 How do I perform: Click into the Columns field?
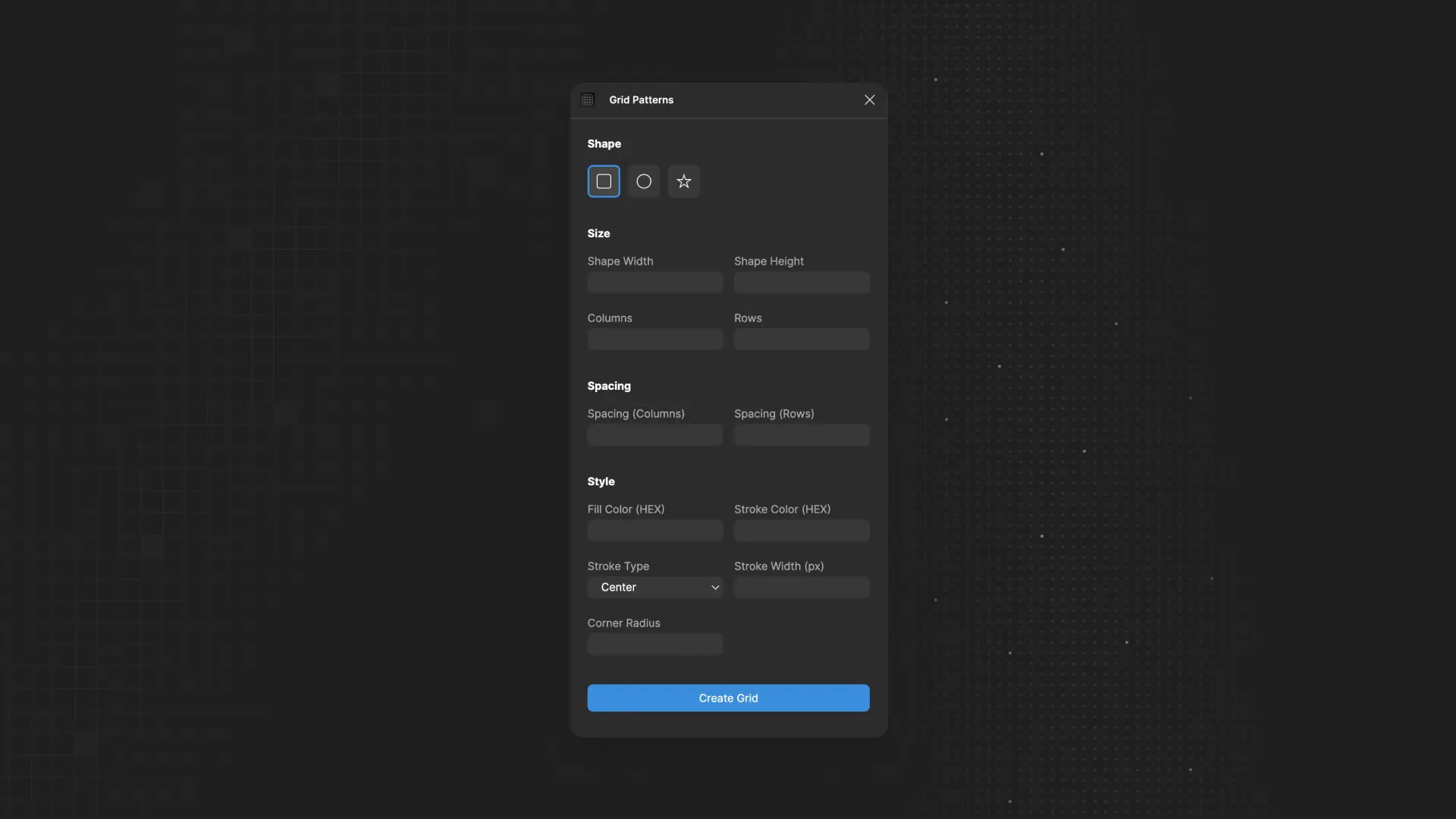click(655, 340)
